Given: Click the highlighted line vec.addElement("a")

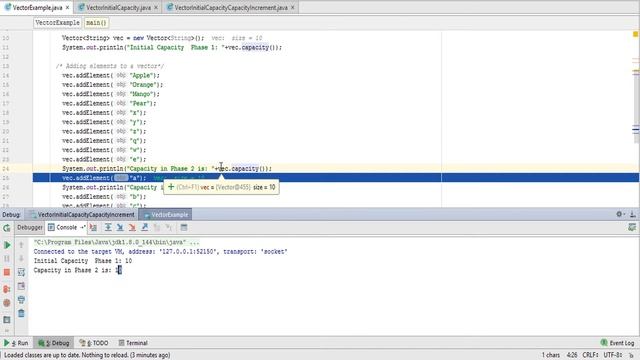Looking at the screenshot, I should click(x=336, y=178).
